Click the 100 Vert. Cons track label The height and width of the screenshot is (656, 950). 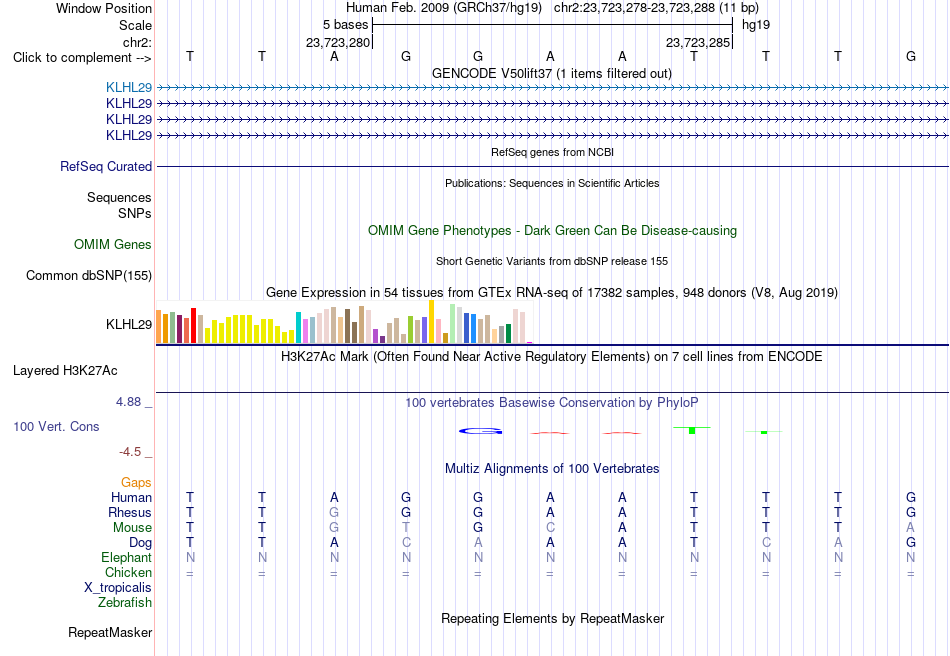point(56,427)
